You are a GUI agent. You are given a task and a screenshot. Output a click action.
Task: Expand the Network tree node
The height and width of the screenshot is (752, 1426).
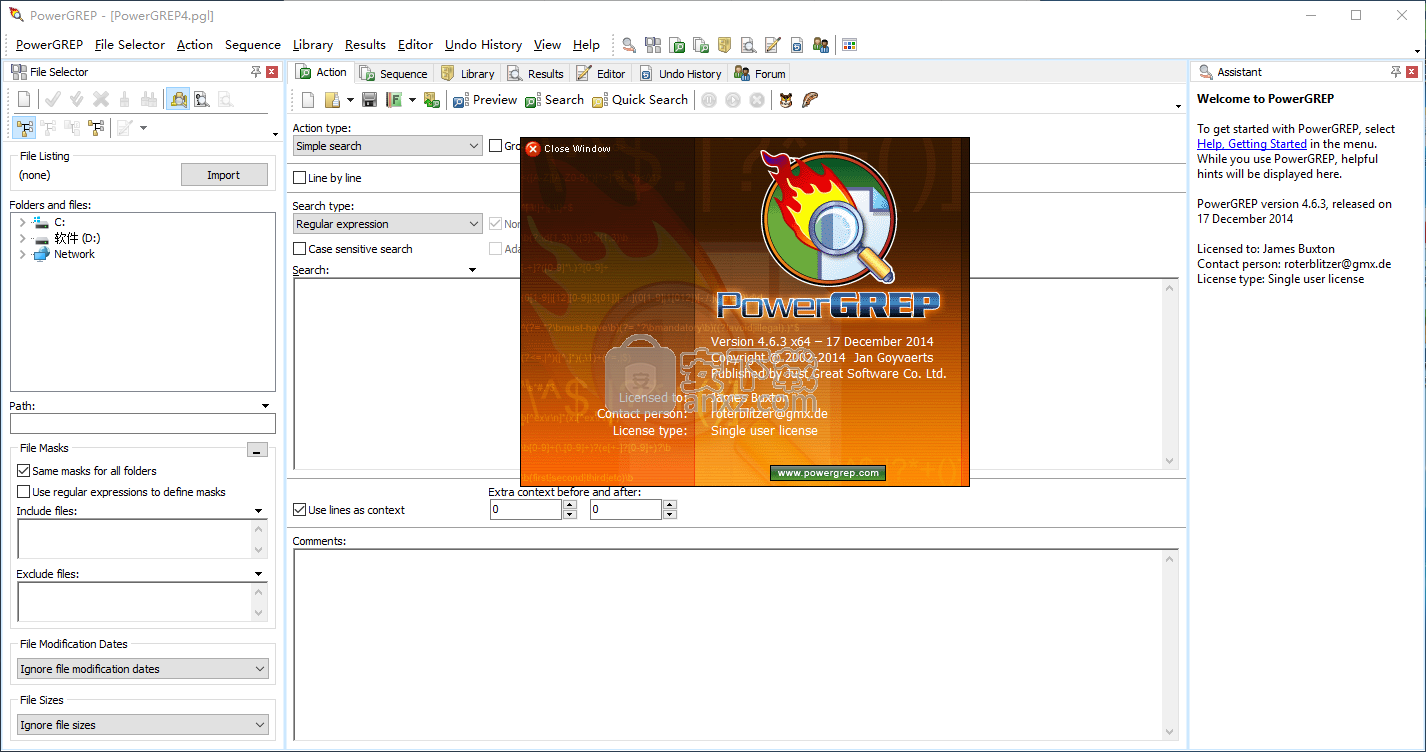22,254
